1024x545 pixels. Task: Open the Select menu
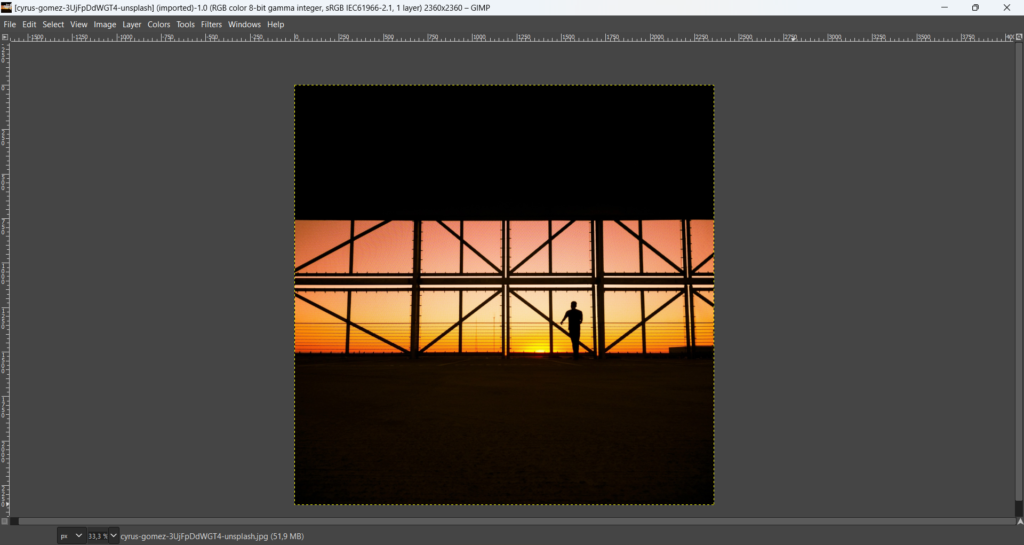(x=53, y=24)
